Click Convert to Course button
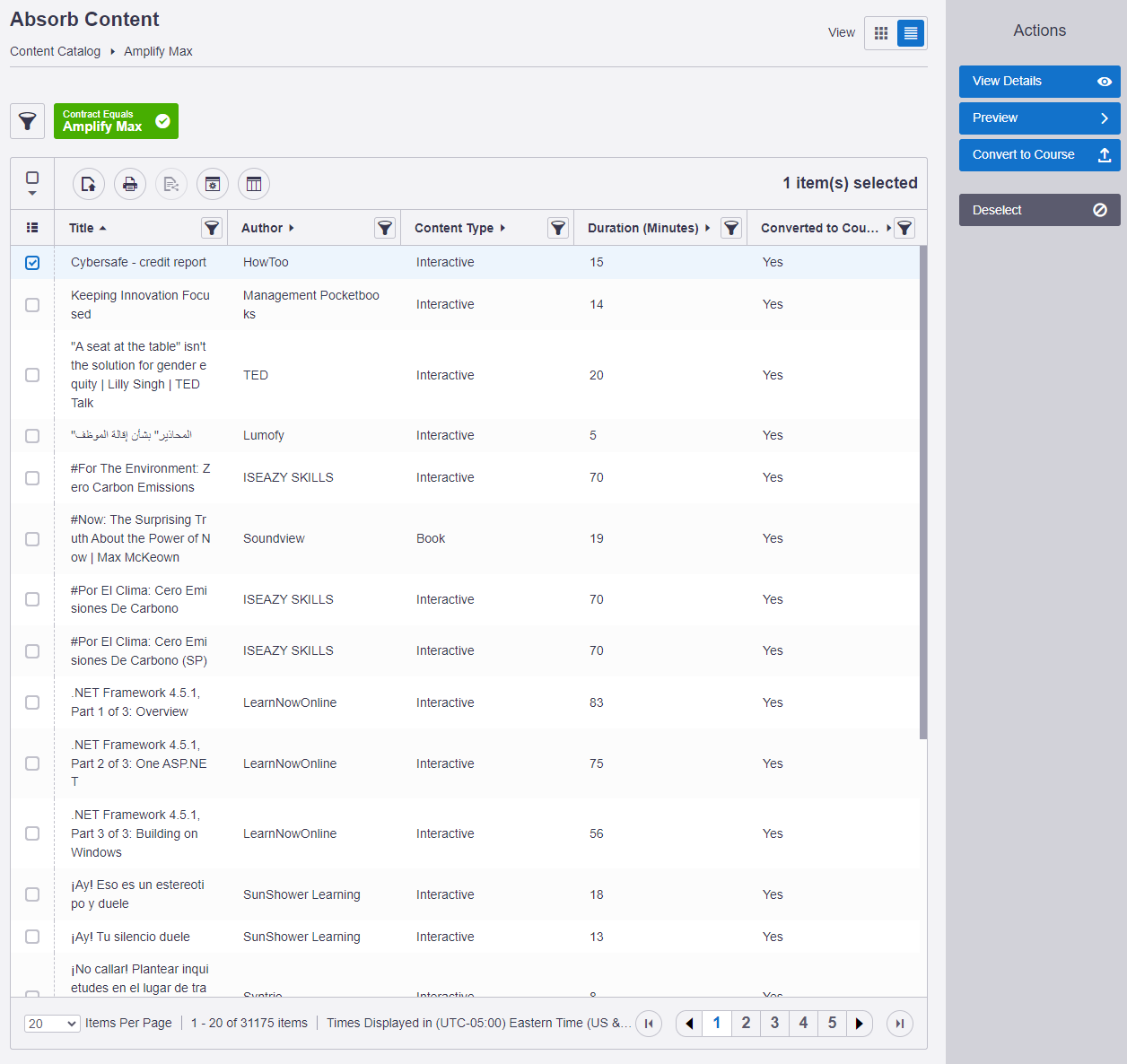 (x=1040, y=155)
